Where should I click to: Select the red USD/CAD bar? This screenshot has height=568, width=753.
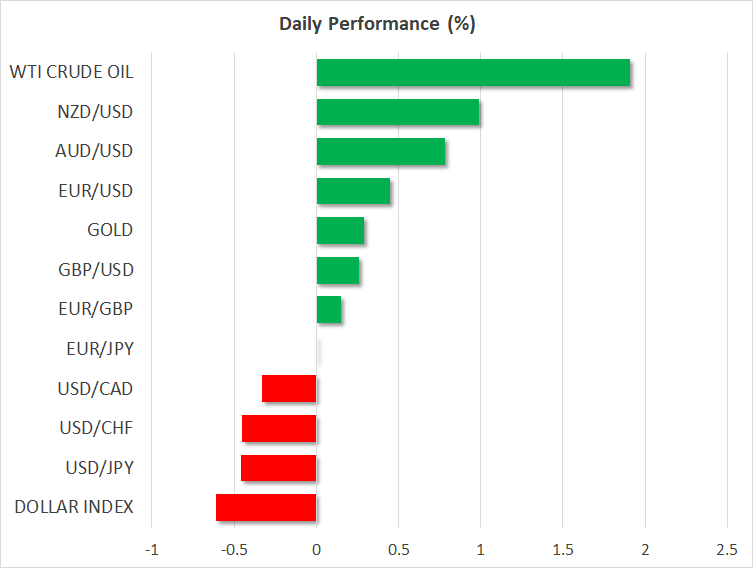click(x=289, y=389)
